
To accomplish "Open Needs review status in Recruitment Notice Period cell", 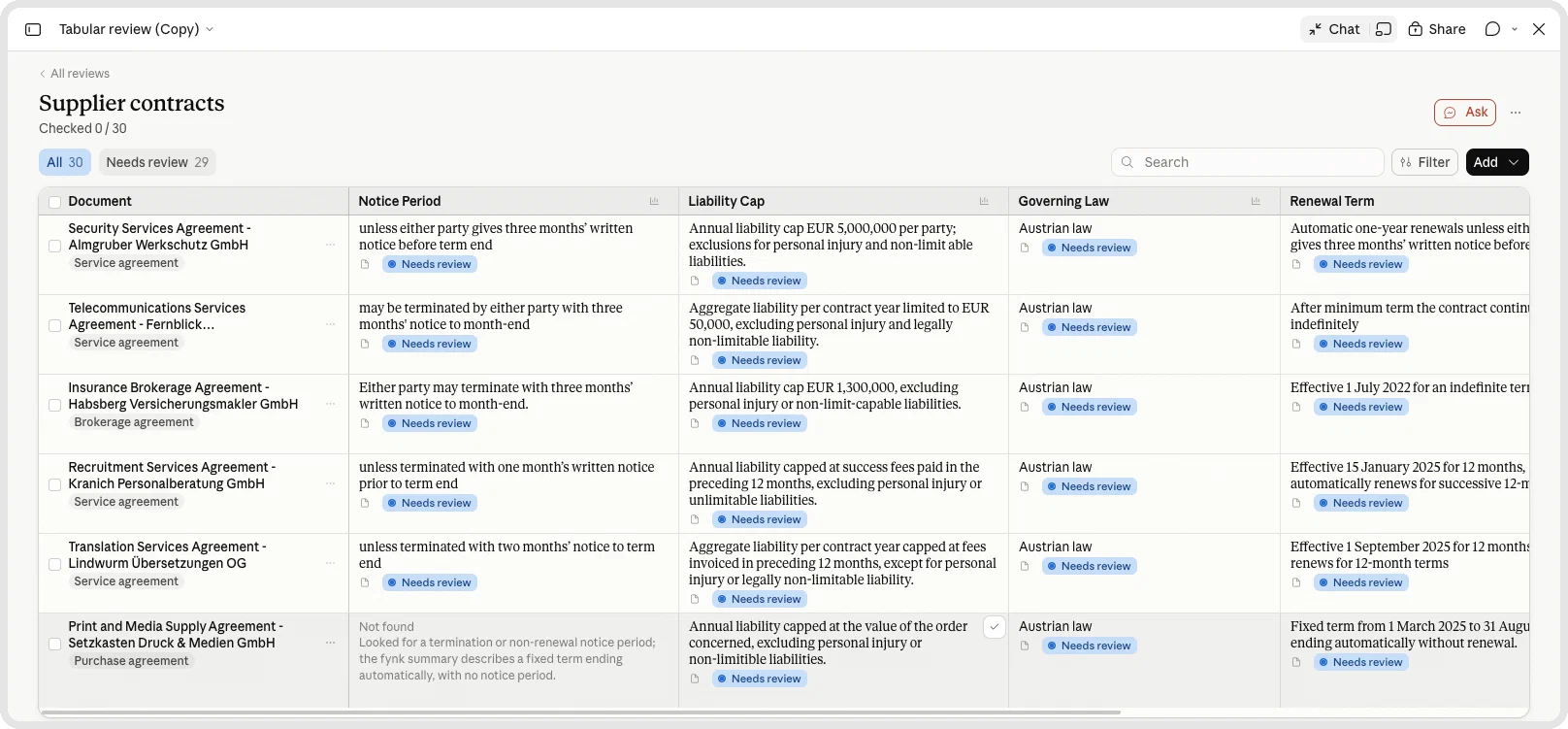I will click(x=429, y=503).
